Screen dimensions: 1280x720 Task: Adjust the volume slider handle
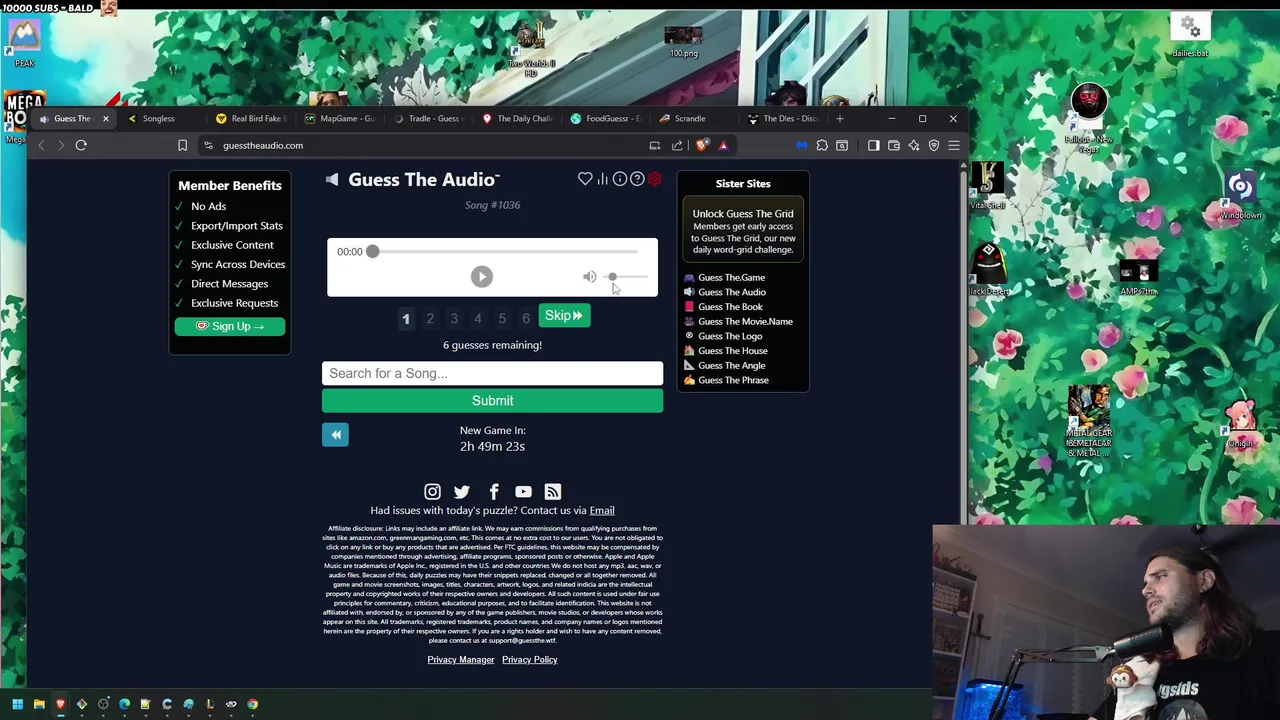coord(612,277)
